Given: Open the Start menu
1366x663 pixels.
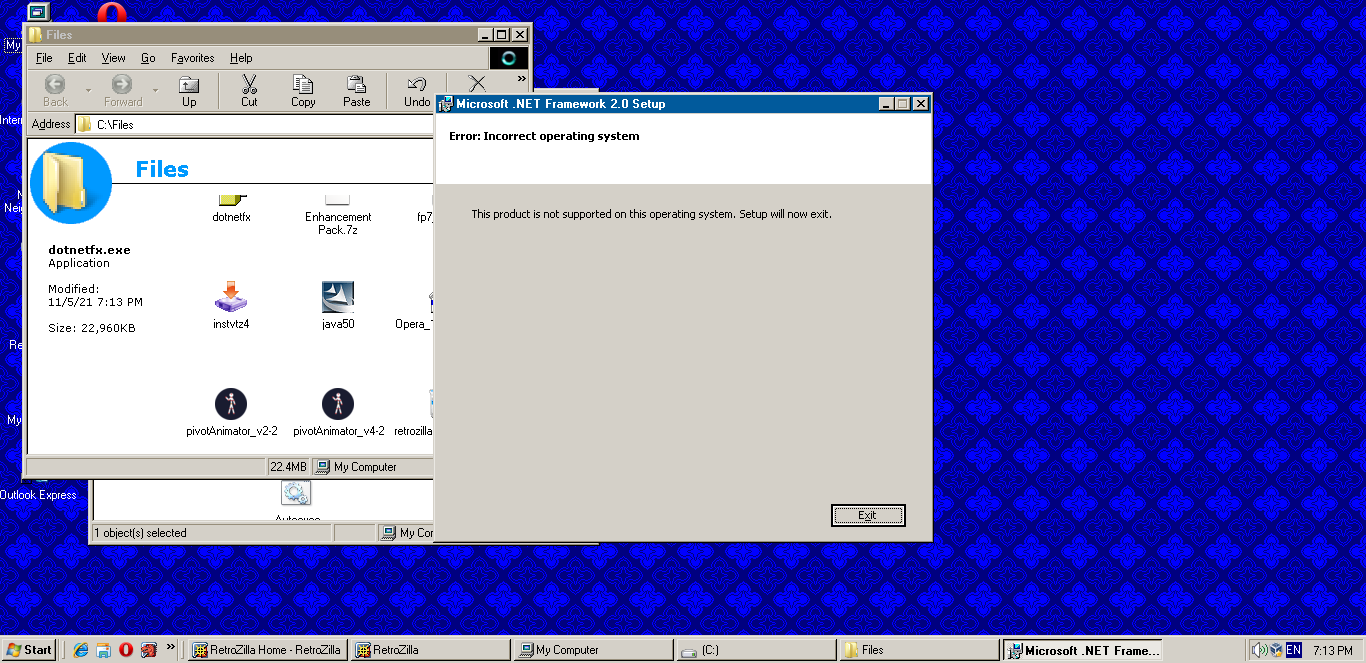Looking at the screenshot, I should pos(29,650).
